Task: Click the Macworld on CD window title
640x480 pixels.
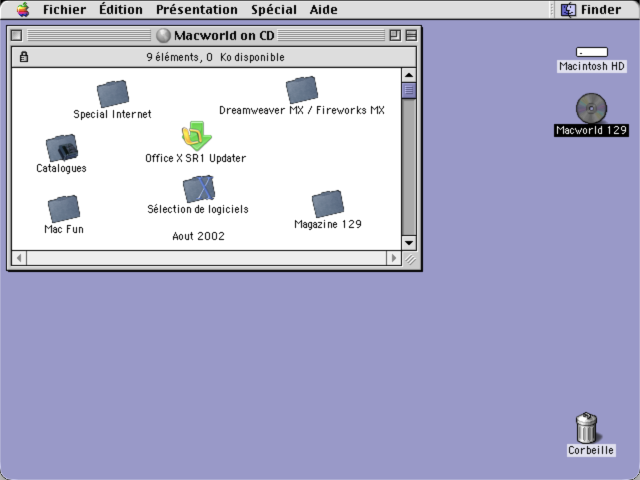Action: tap(224, 36)
